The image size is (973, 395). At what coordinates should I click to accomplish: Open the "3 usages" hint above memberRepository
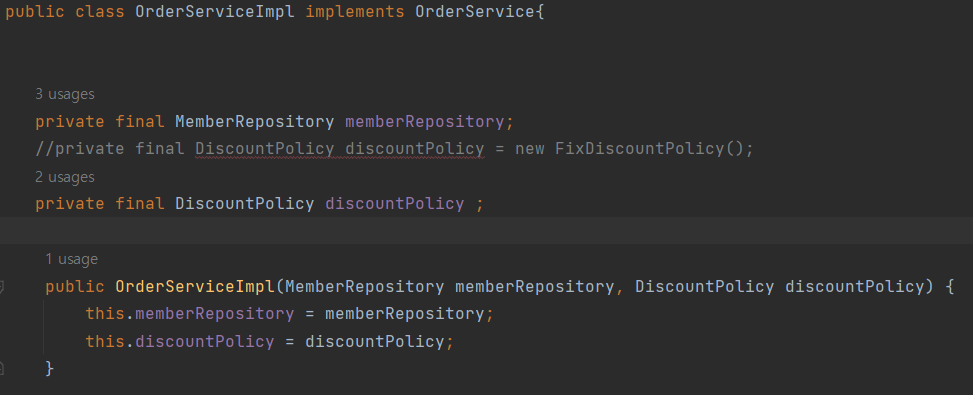click(65, 94)
